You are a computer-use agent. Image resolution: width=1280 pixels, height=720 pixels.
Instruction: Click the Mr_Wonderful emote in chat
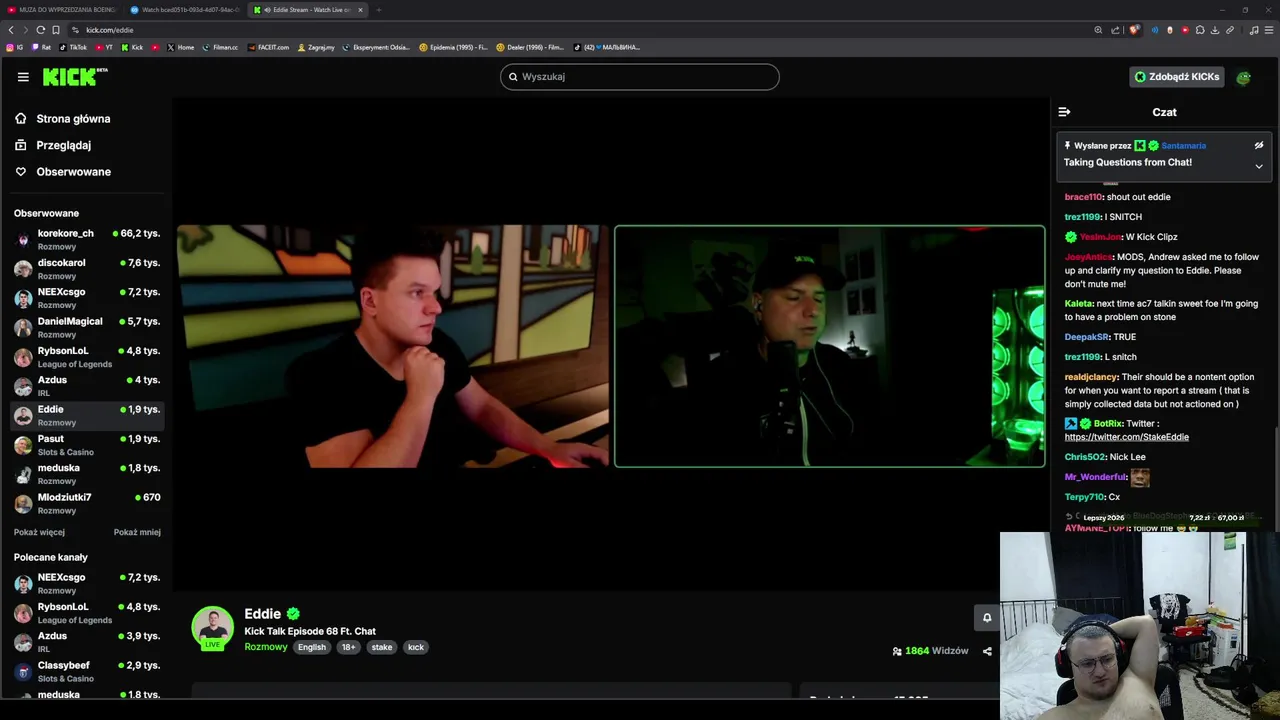1139,477
